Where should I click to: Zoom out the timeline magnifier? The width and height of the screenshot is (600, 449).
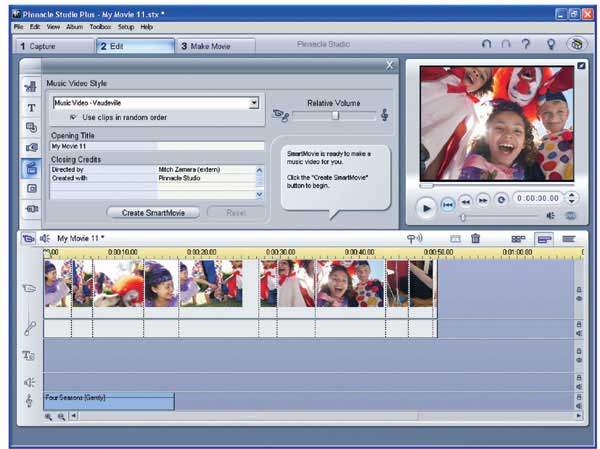coord(61,416)
